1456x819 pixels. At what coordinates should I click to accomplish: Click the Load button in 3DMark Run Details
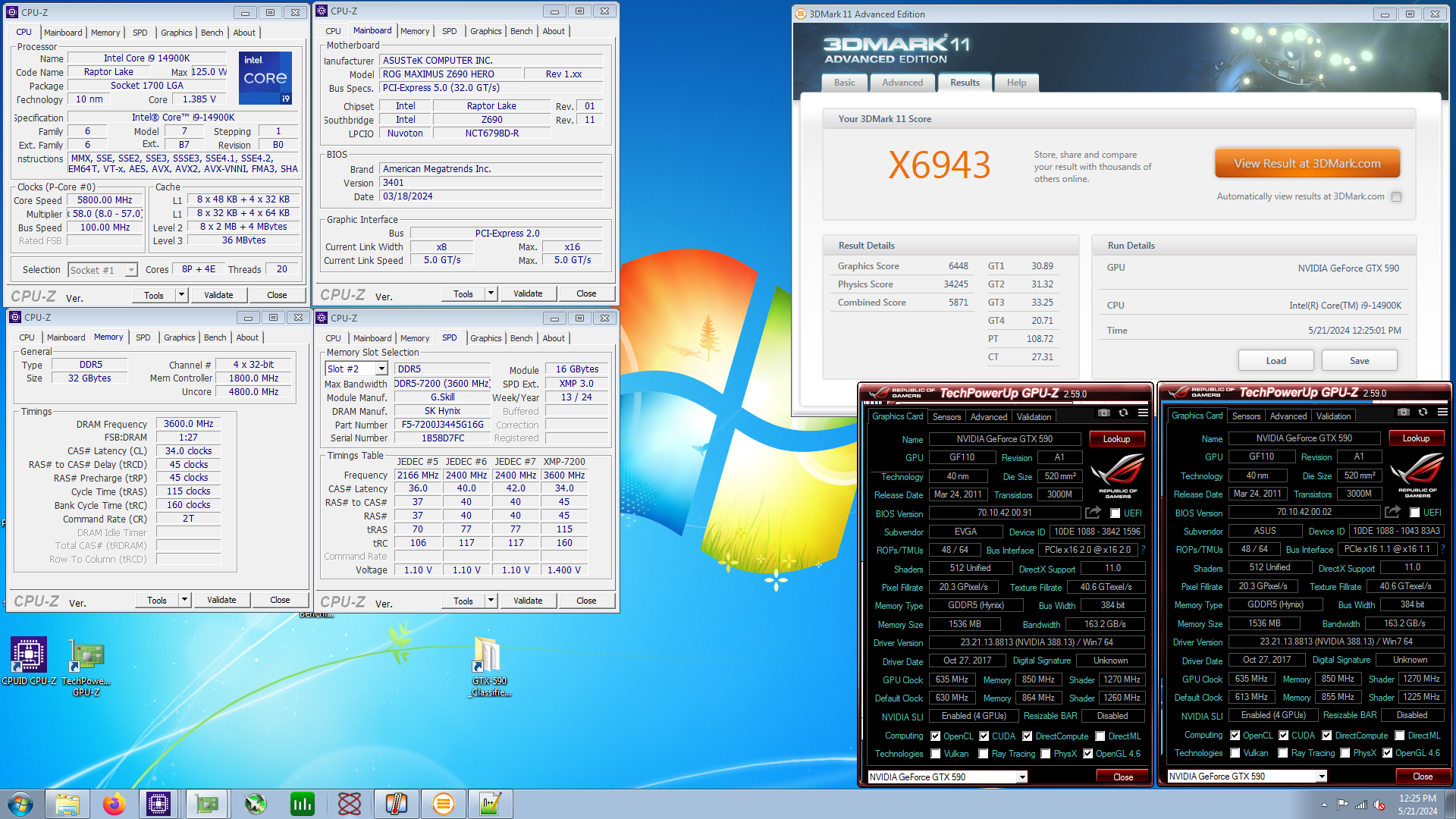(1276, 361)
